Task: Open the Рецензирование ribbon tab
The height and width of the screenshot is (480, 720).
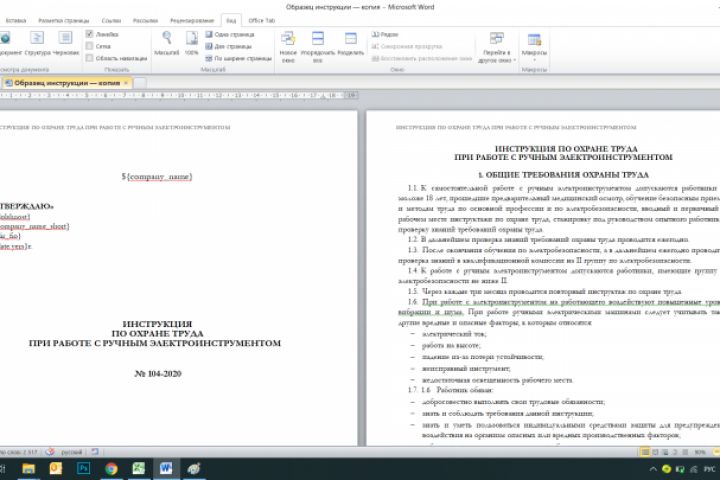Action: coord(192,21)
